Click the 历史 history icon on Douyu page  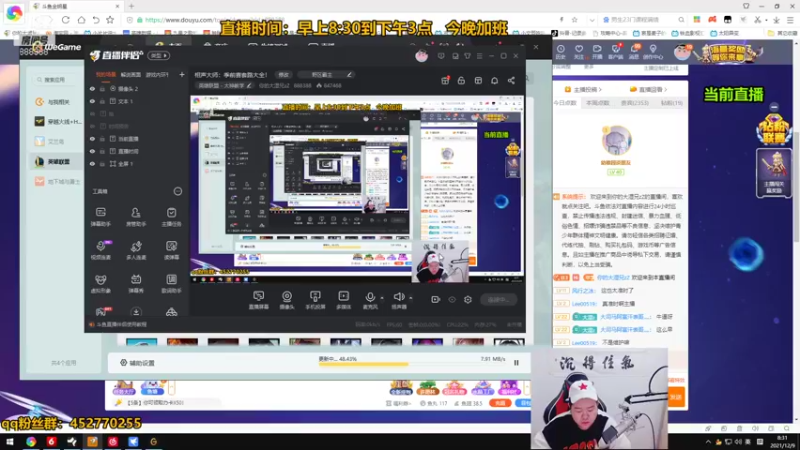point(560,52)
